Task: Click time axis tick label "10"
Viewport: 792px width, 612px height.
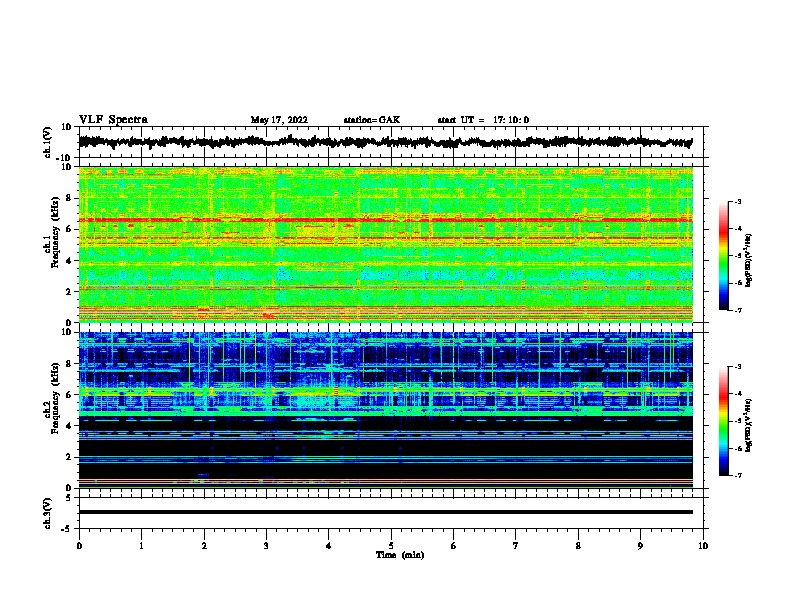Action: point(703,545)
